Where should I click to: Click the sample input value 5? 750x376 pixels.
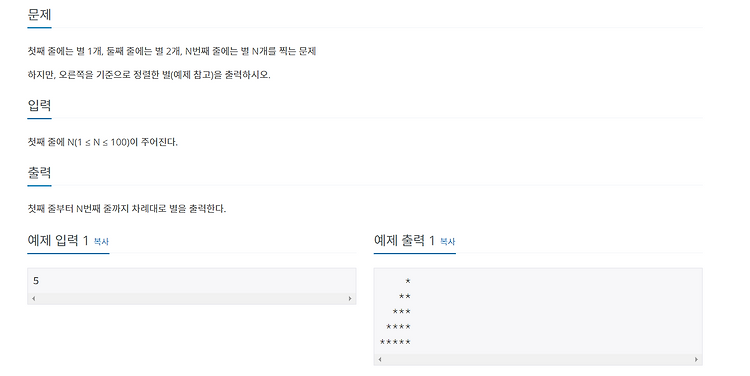pyautogui.click(x=36, y=281)
